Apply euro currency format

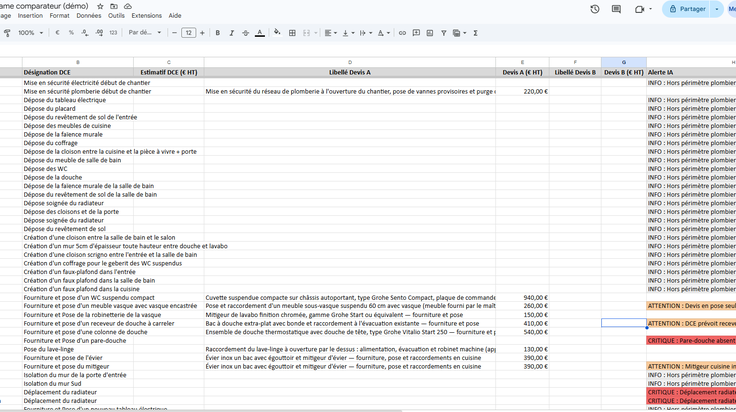click(57, 33)
